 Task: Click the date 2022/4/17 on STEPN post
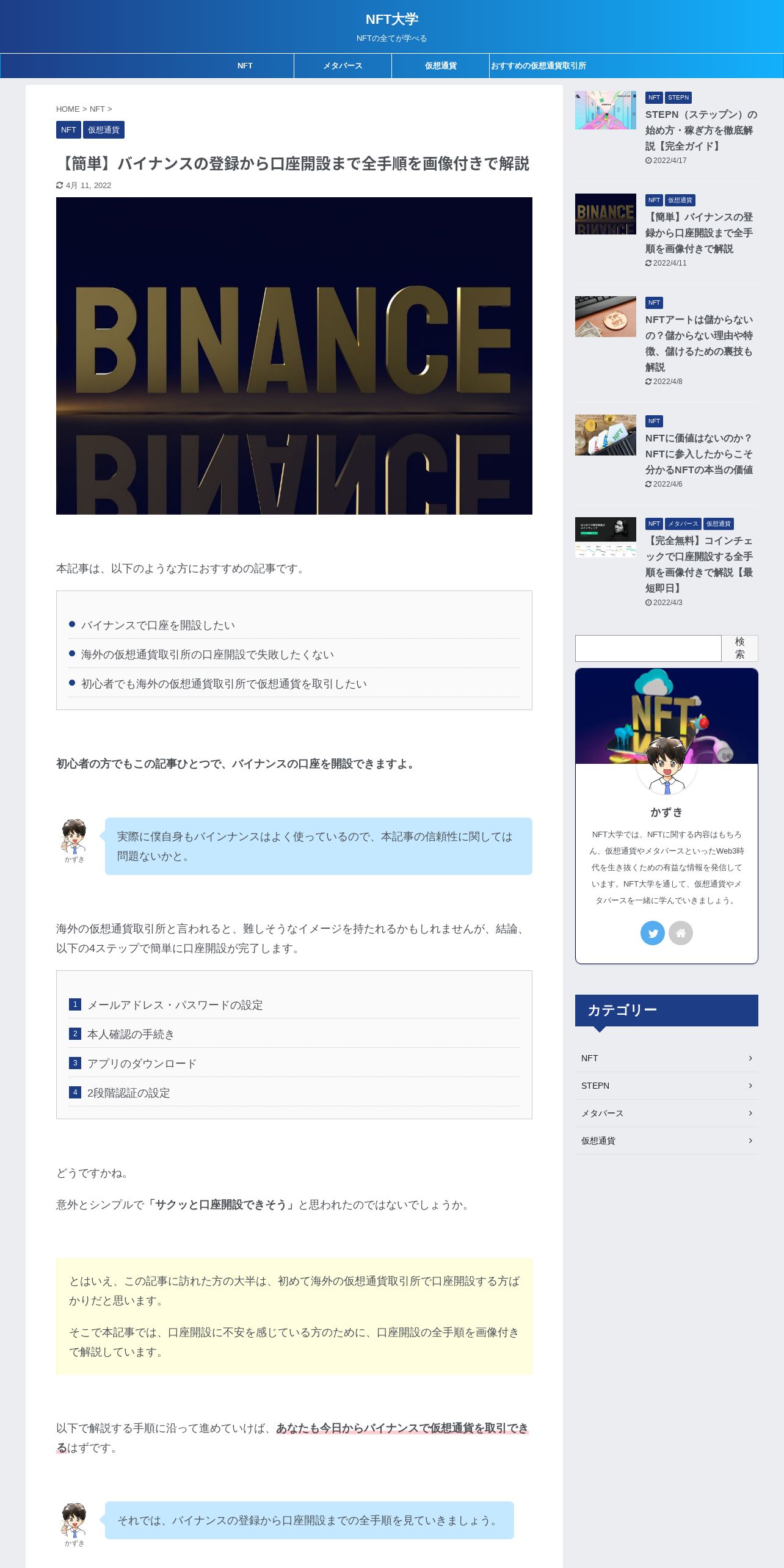pos(670,161)
